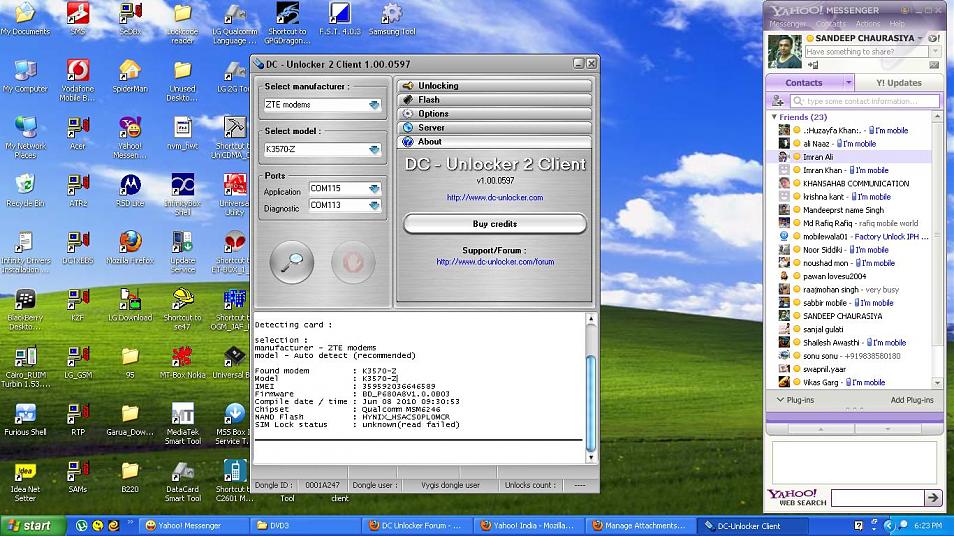Open the Actions menu in Yahoo Messenger

(867, 24)
